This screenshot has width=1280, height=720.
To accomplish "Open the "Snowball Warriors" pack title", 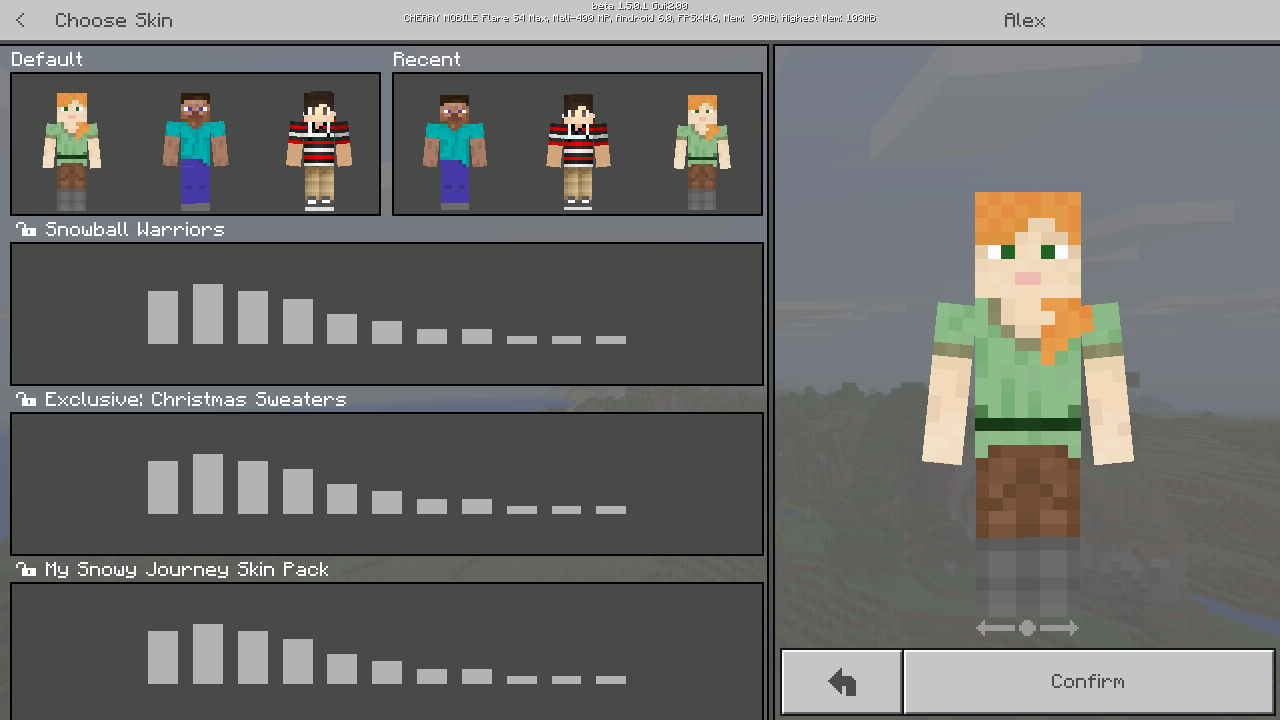I will click(x=135, y=229).
